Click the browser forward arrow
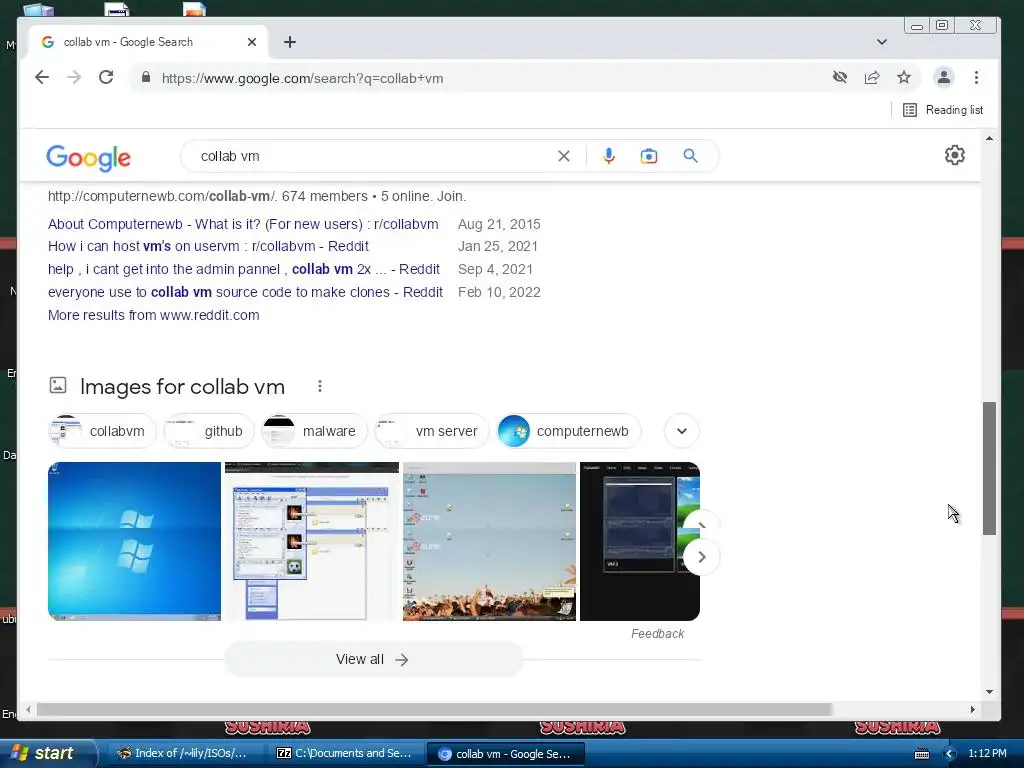 tap(74, 78)
